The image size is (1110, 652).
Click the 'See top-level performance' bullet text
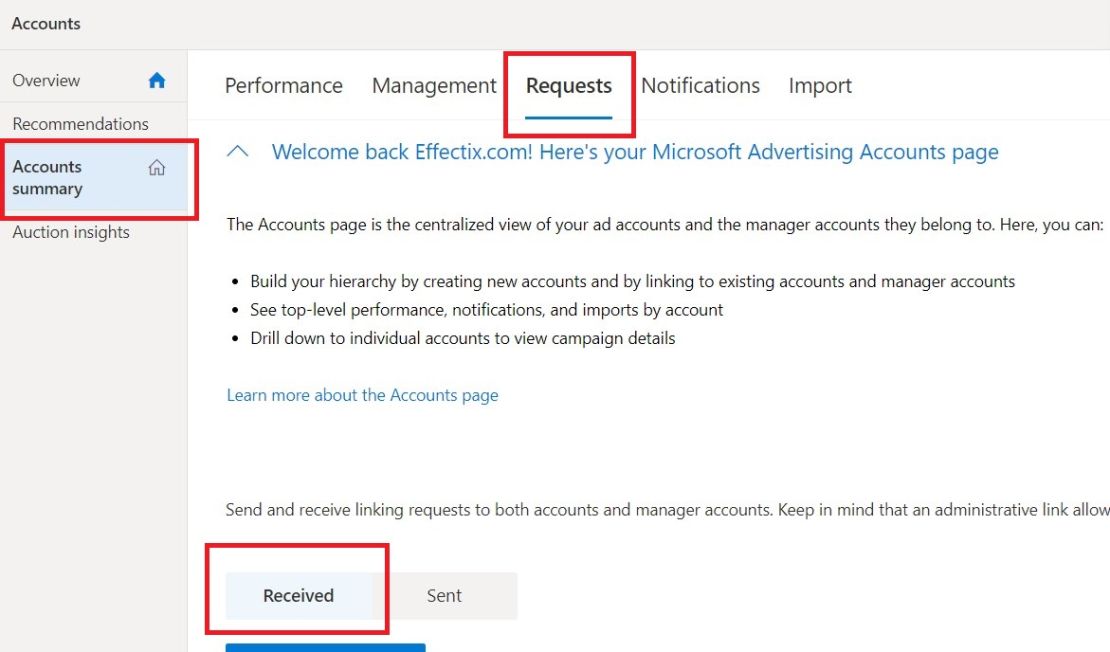coord(486,309)
